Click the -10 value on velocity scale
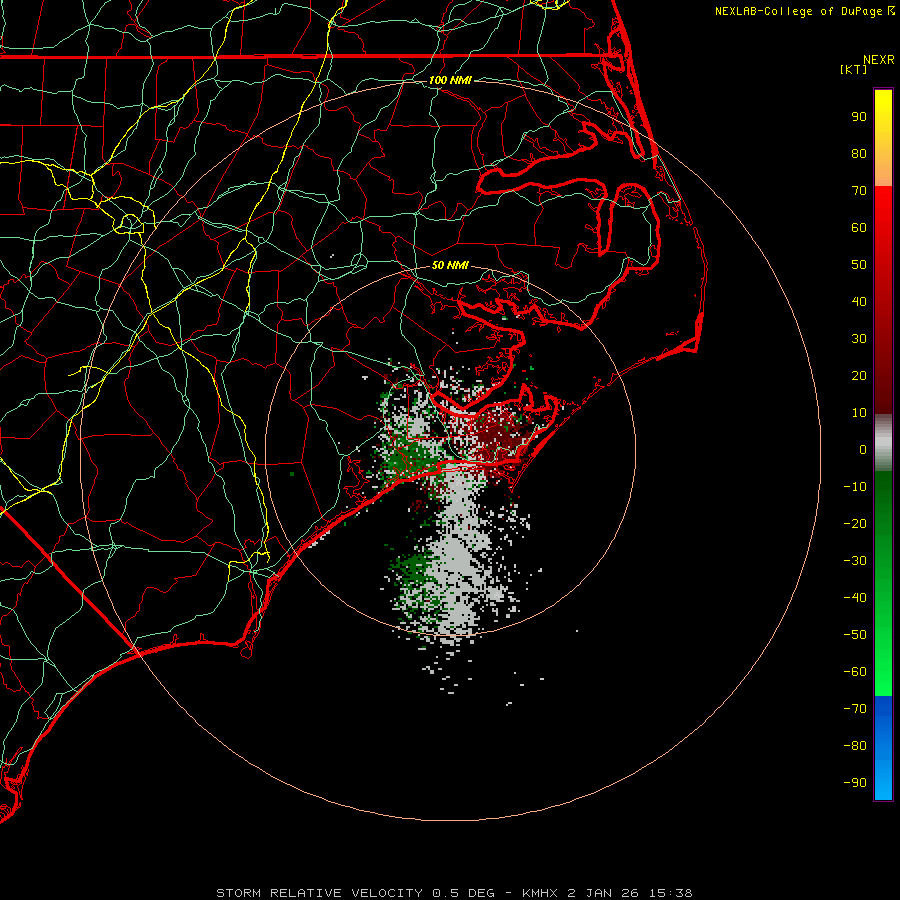The width and height of the screenshot is (900, 900). tap(855, 487)
